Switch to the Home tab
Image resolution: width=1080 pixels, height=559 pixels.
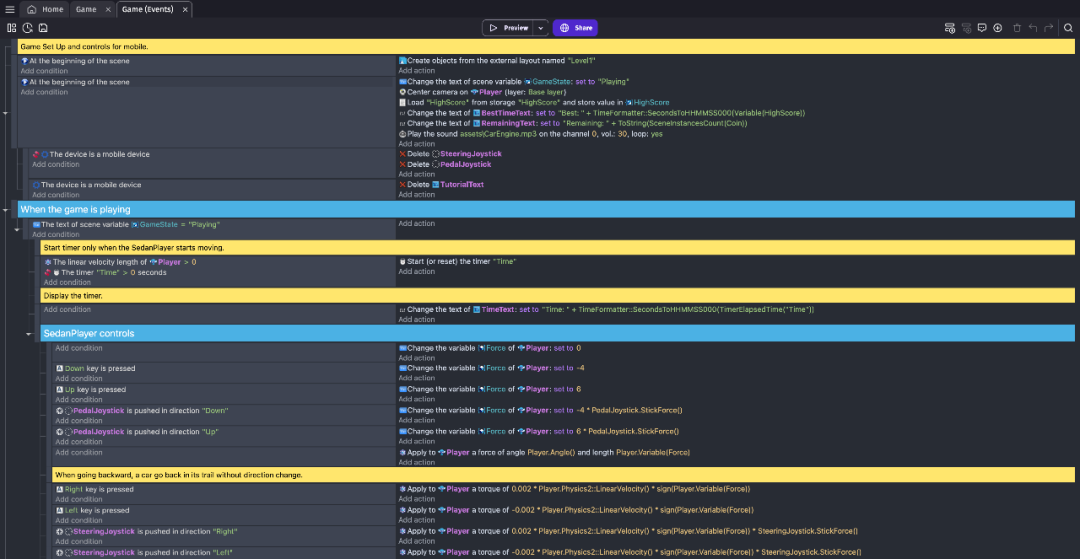coord(46,9)
